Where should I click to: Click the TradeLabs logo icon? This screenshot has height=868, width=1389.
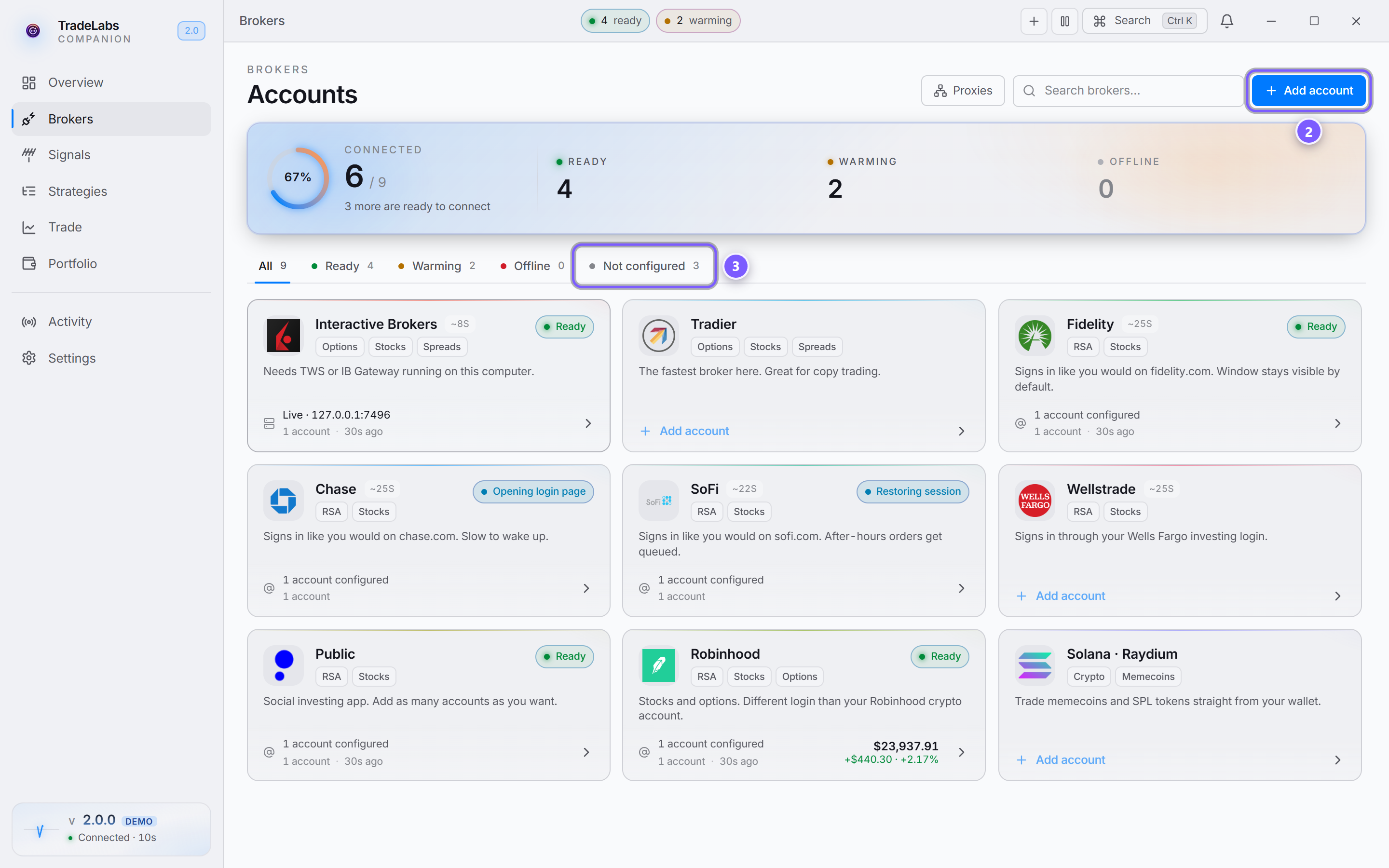(33, 30)
